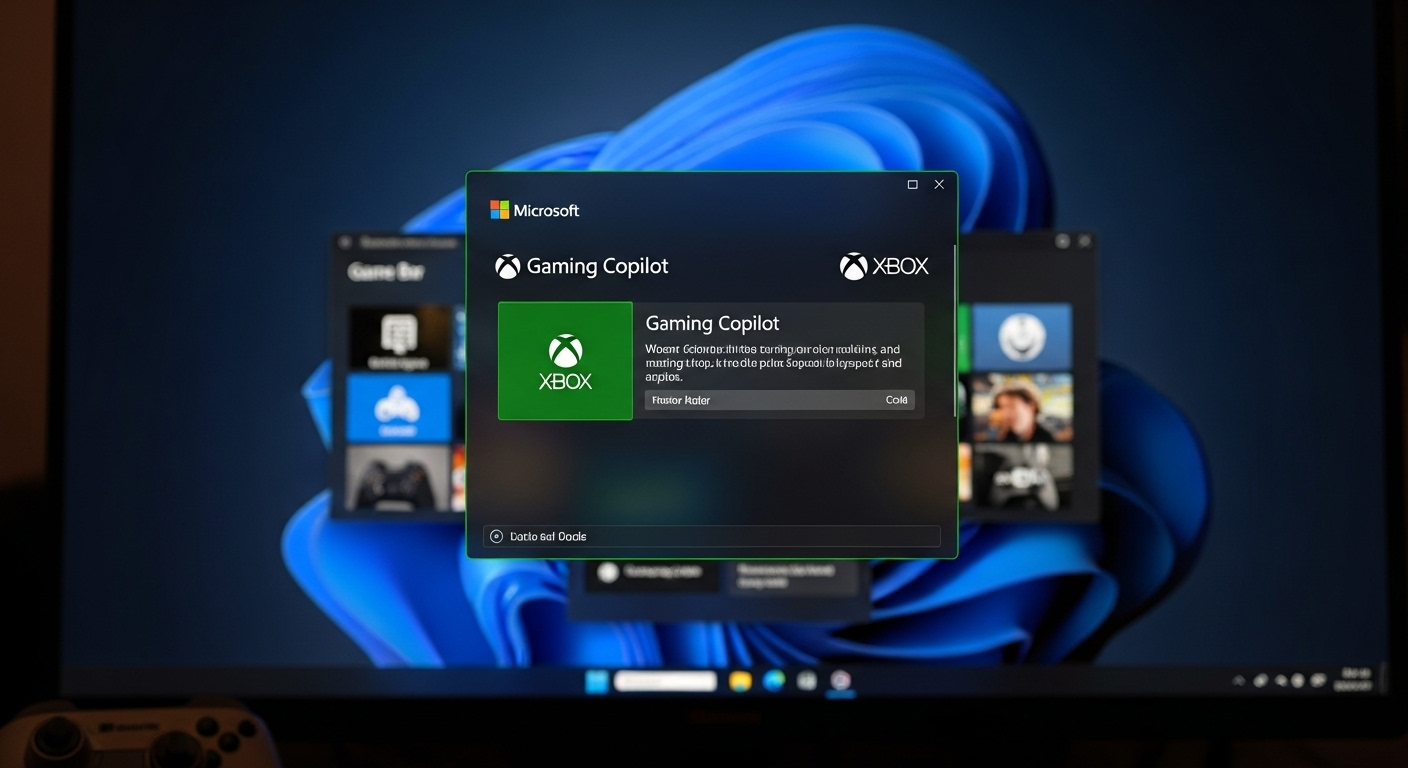Viewport: 1408px width, 768px height.
Task: Open the black gamepad tile in Game Bar
Action: click(x=398, y=480)
